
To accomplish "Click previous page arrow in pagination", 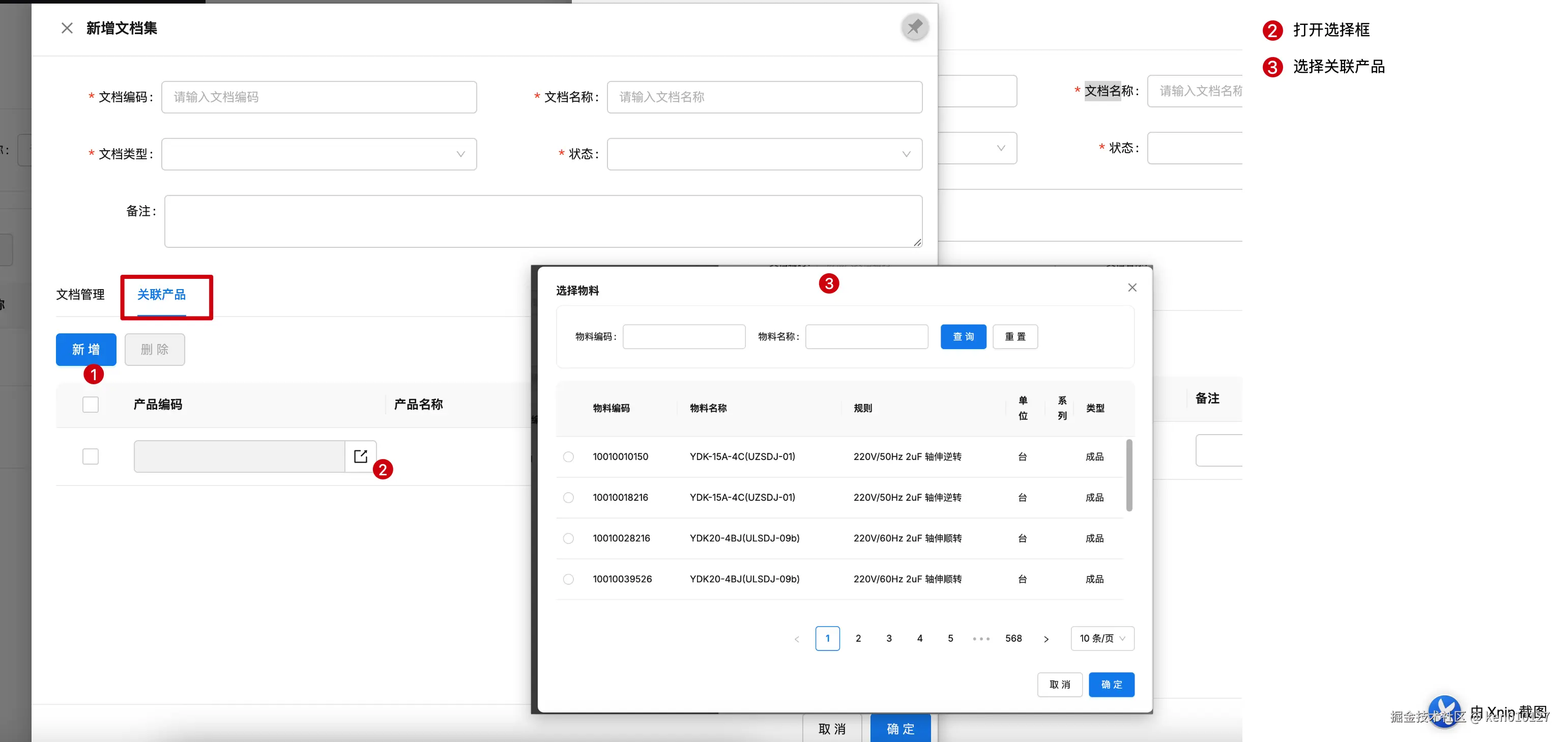I will [x=797, y=639].
